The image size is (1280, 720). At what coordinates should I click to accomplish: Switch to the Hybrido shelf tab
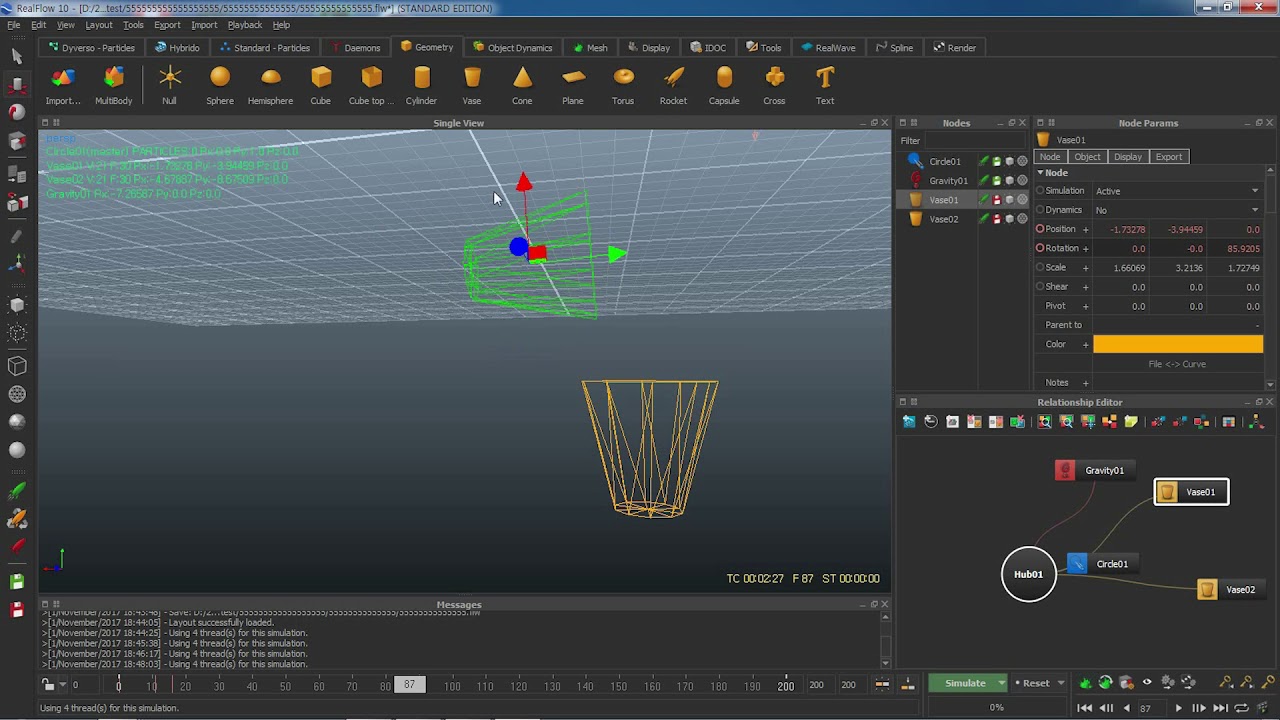coord(178,47)
